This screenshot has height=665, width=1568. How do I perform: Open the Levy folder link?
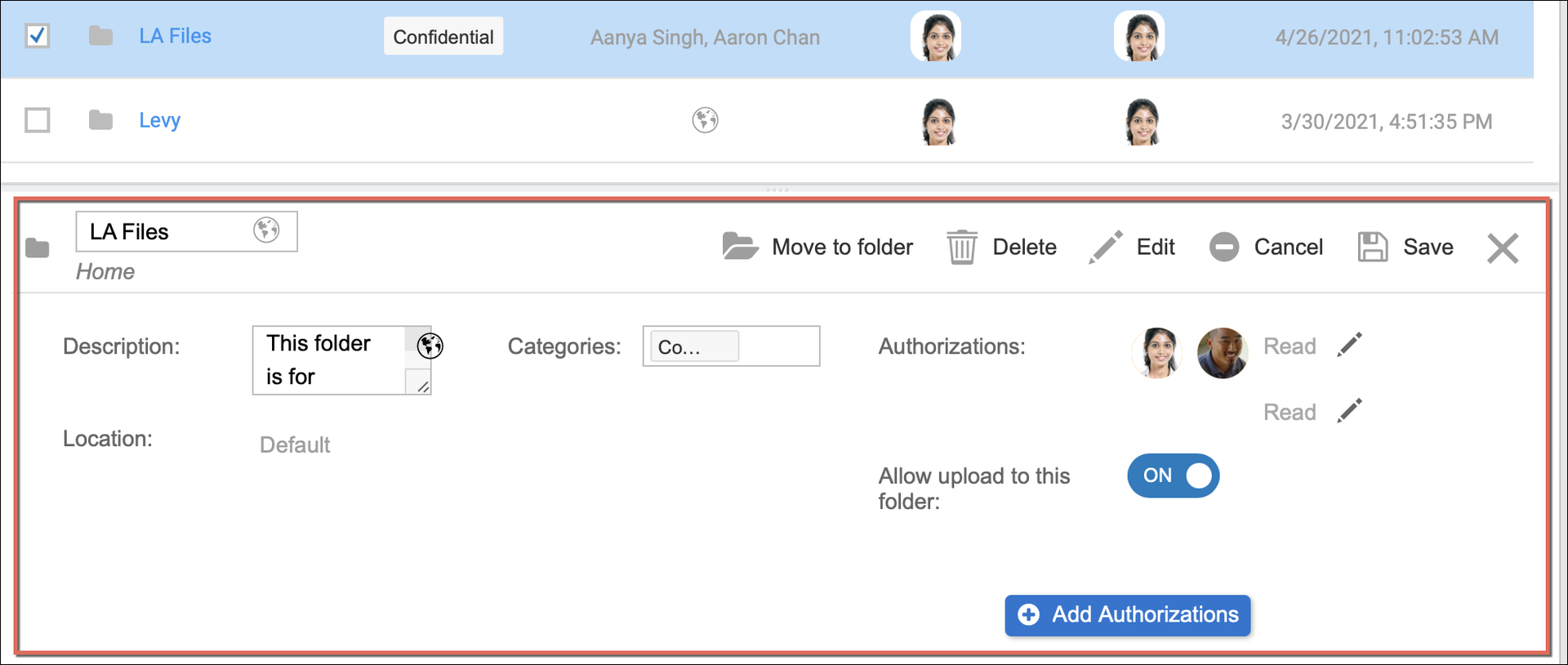point(159,120)
